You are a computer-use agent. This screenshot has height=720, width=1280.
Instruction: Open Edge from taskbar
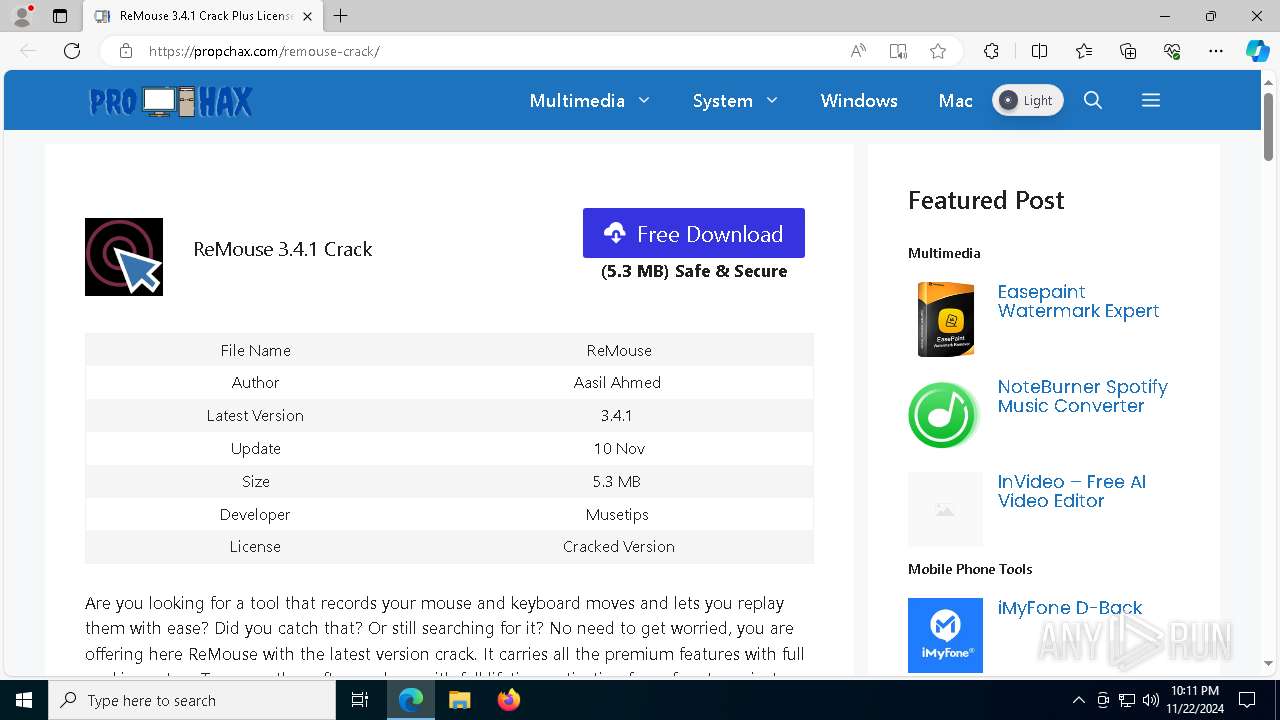(x=411, y=700)
